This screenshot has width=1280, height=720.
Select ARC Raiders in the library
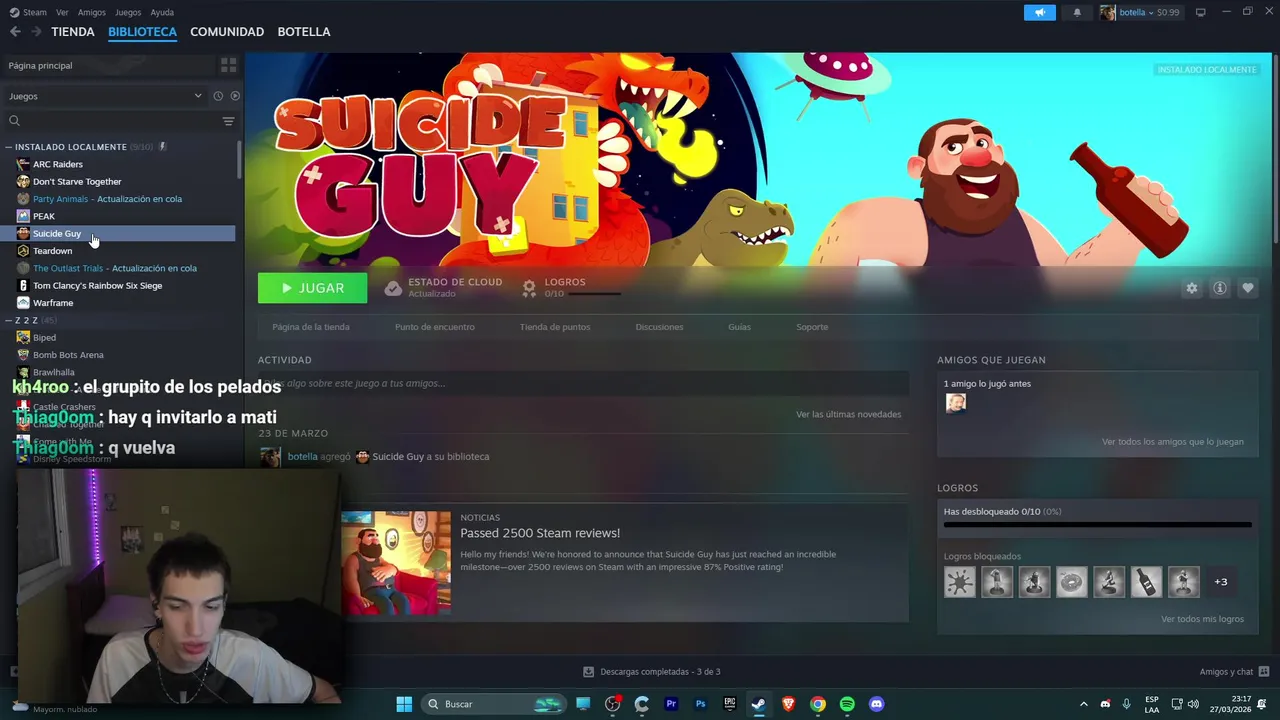[58, 164]
